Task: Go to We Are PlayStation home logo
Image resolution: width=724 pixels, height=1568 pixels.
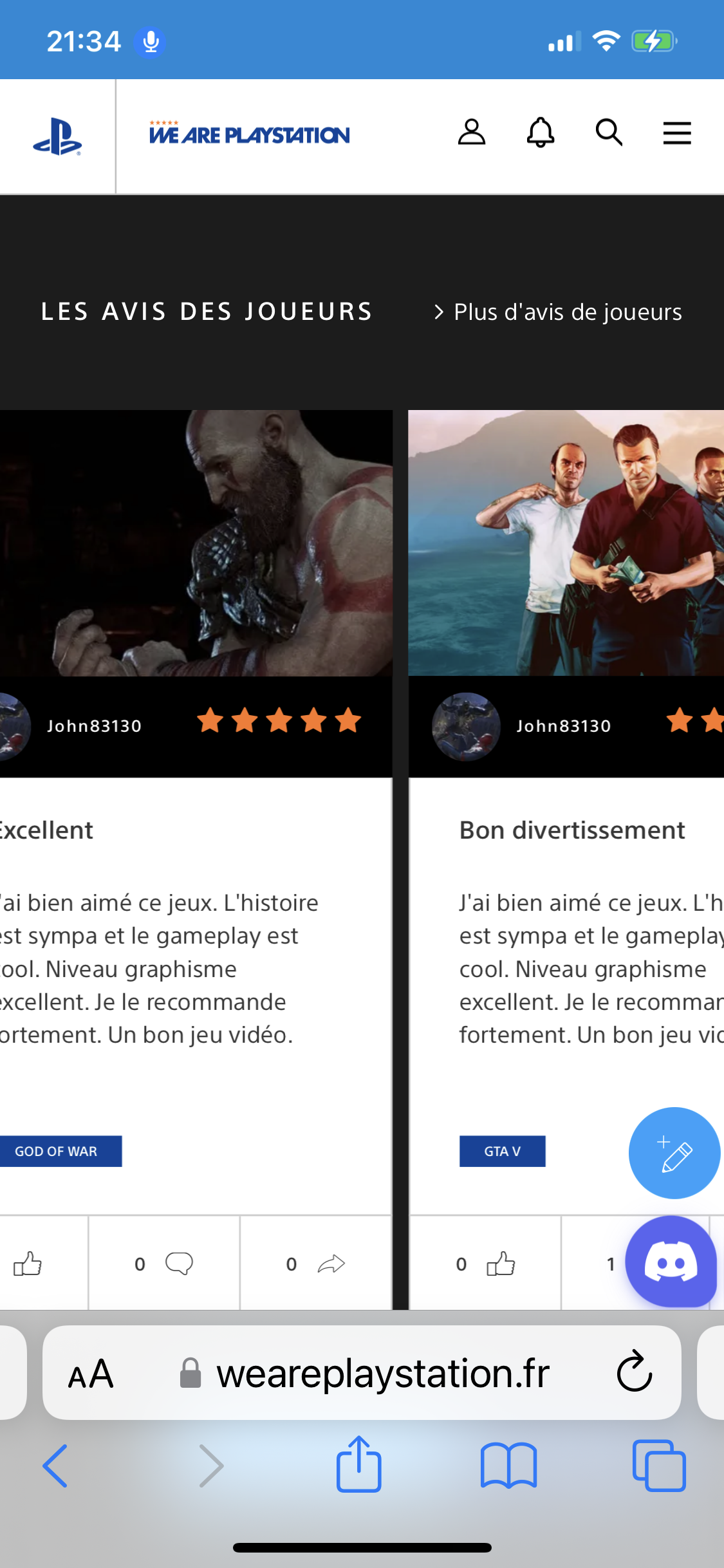Action: (250, 133)
